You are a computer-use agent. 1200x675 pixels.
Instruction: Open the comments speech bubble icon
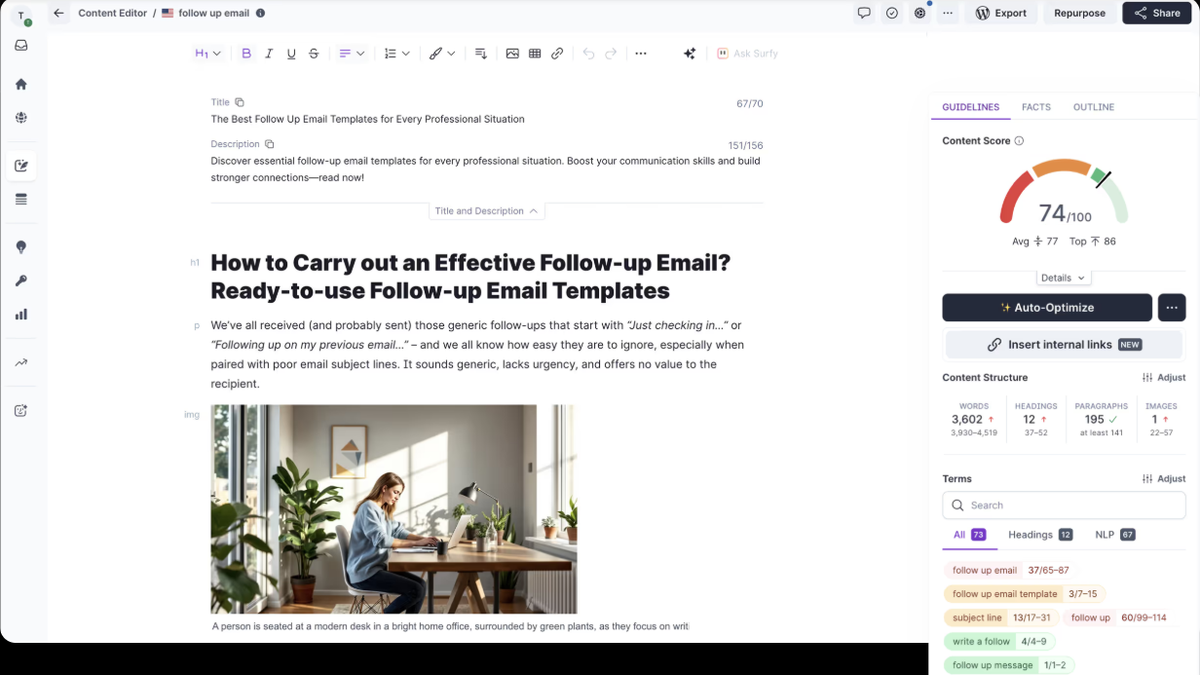coord(864,13)
